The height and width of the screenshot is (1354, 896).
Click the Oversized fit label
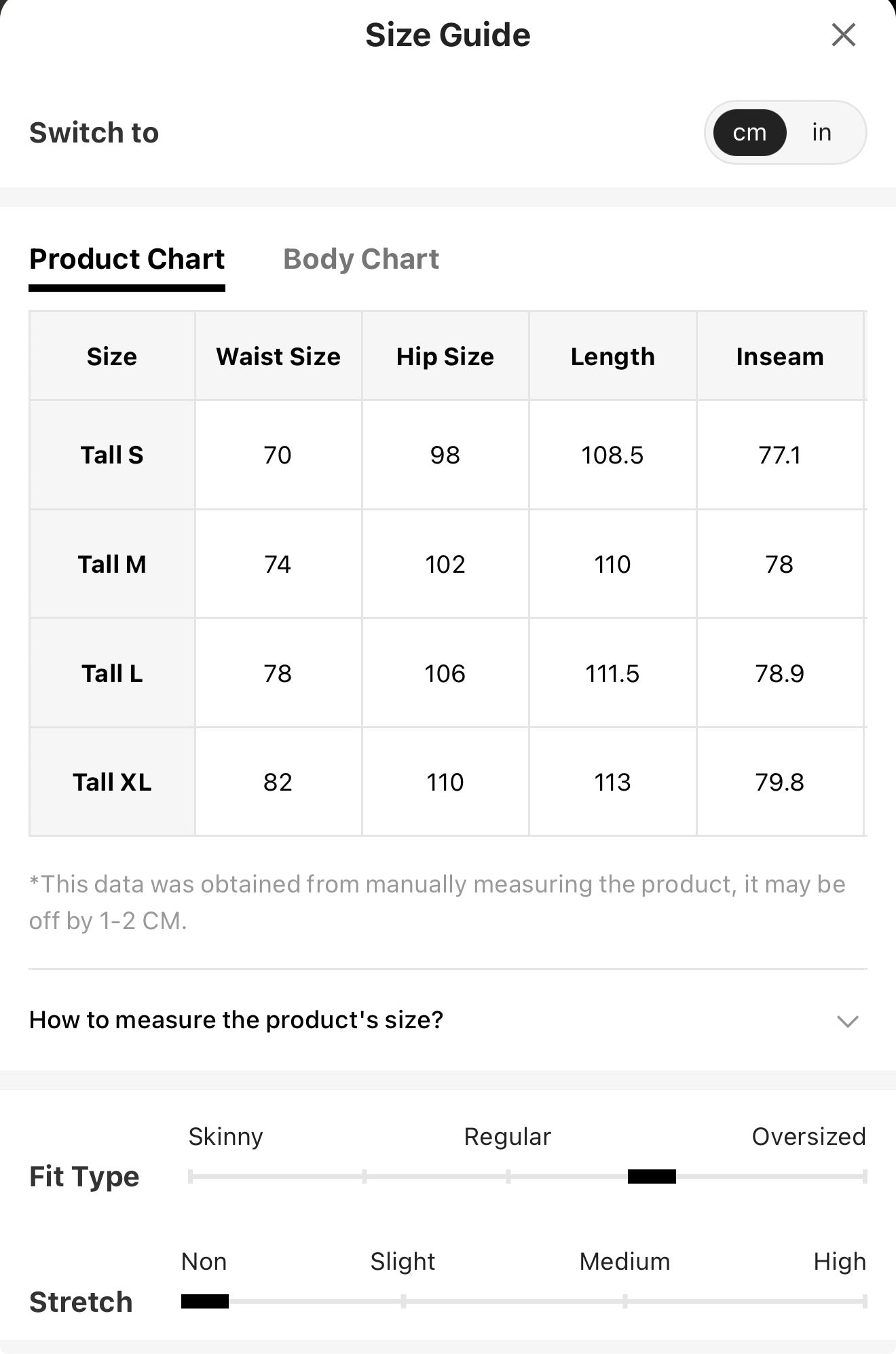(808, 1136)
